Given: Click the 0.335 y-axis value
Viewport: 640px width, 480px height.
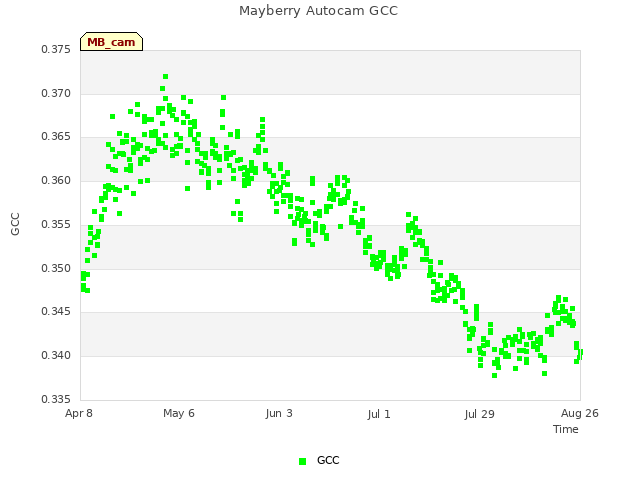Looking at the screenshot, I should pos(56,399).
